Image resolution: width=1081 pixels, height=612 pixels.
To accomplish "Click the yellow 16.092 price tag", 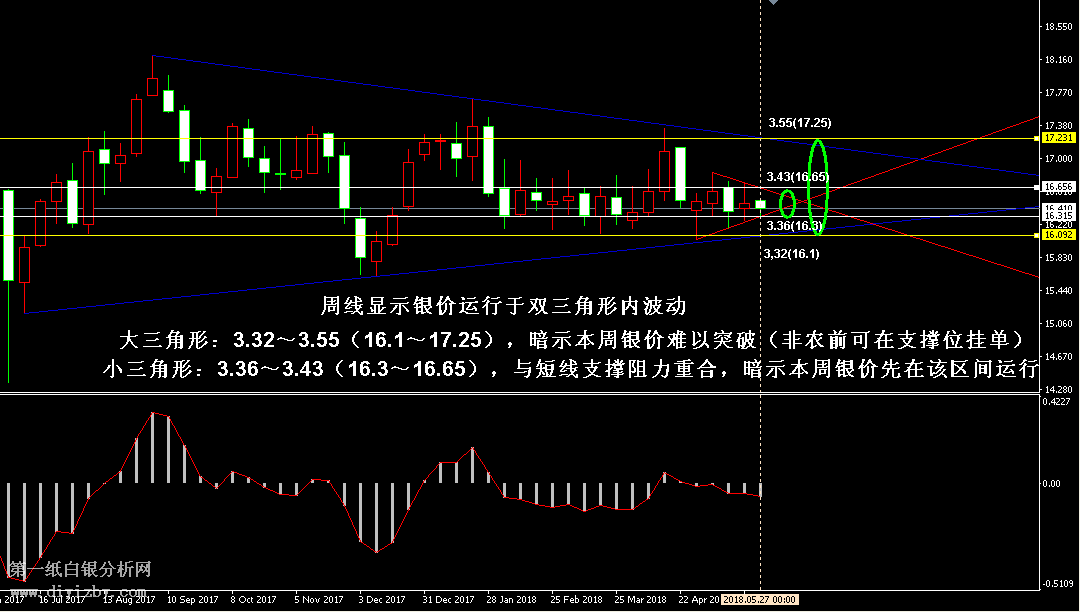I will tap(1058, 235).
